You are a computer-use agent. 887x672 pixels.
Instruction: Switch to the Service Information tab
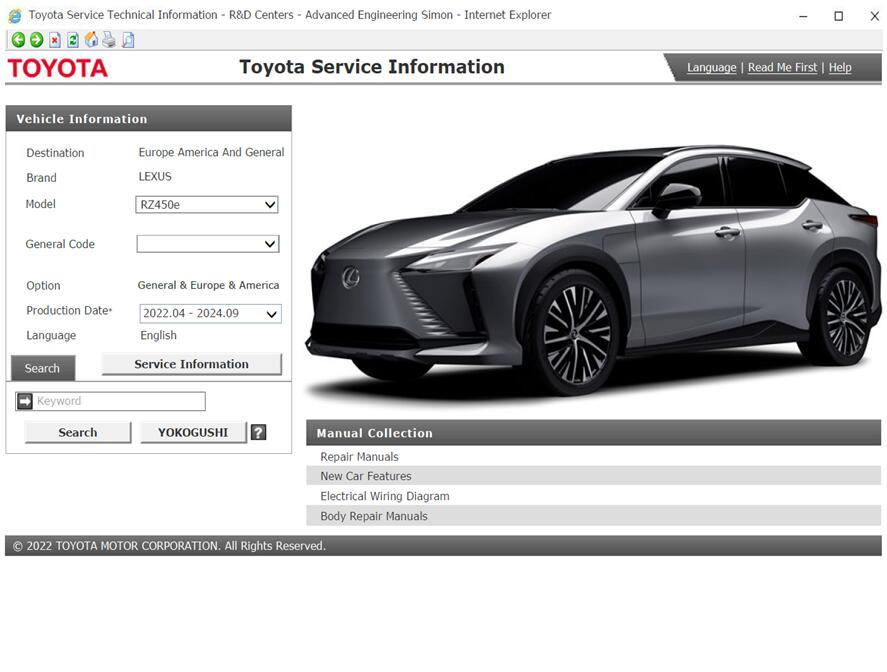pyautogui.click(x=192, y=364)
